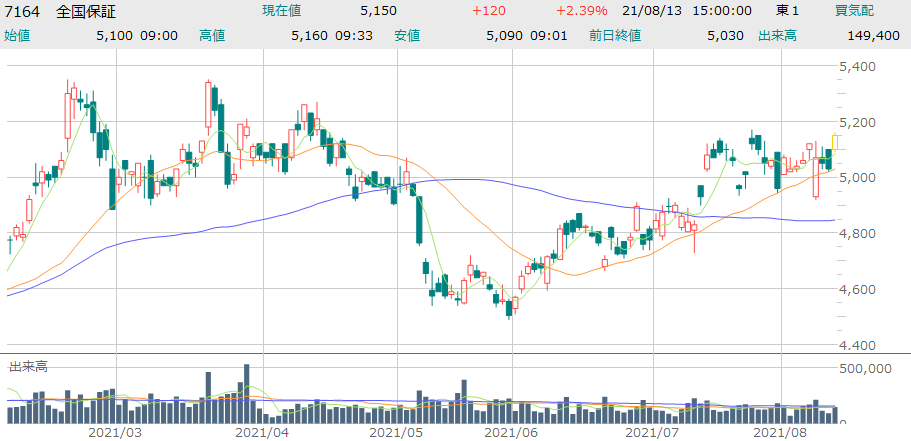Click the 5,400 price axis label
This screenshot has width=911, height=441.
pos(858,67)
